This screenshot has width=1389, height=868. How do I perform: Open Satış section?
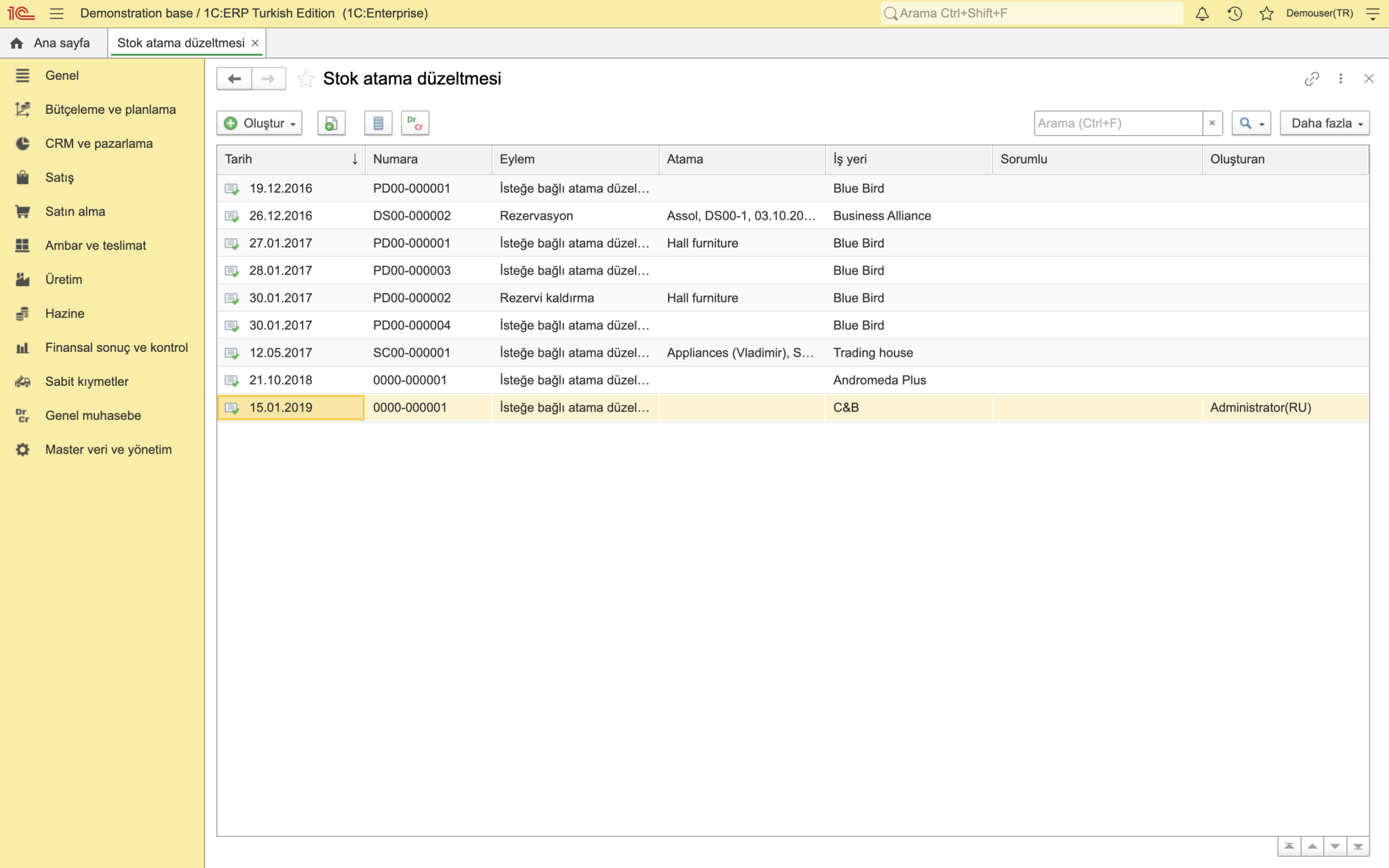pos(102,178)
